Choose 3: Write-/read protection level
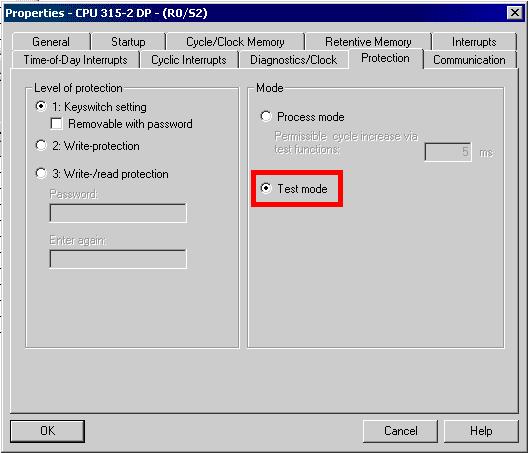528x453 pixels. point(41,173)
